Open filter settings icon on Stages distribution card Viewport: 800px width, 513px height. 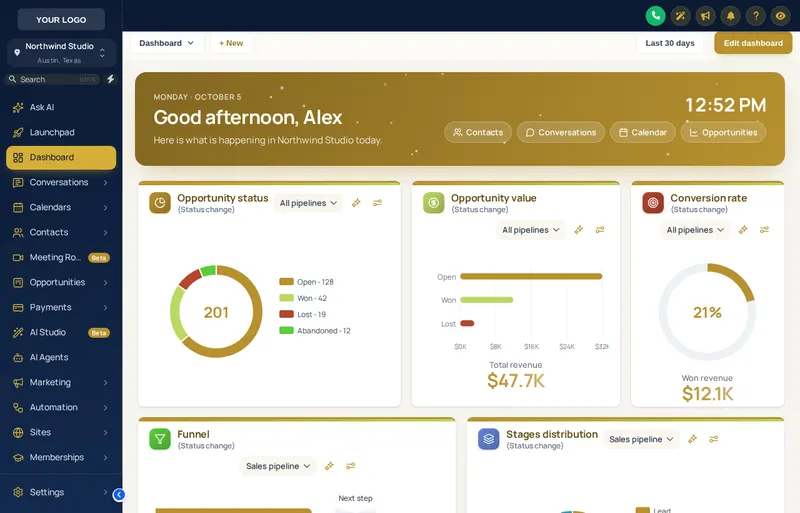coord(714,439)
